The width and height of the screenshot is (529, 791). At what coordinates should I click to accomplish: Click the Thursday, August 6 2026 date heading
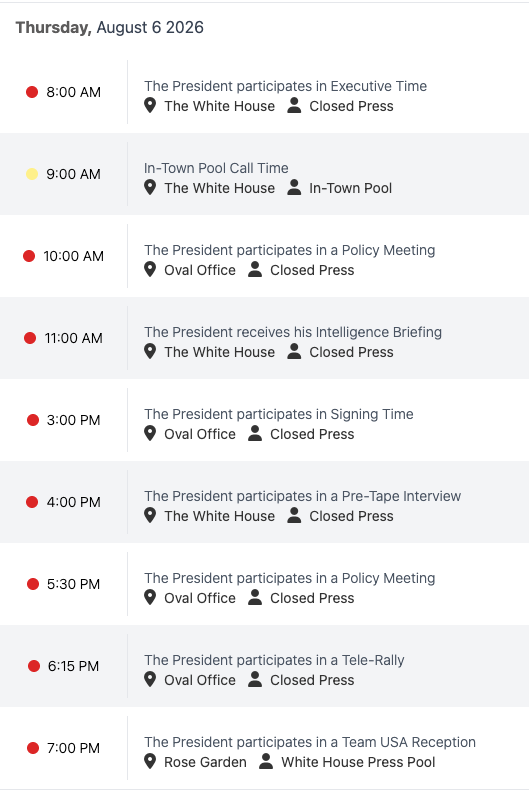(x=109, y=27)
